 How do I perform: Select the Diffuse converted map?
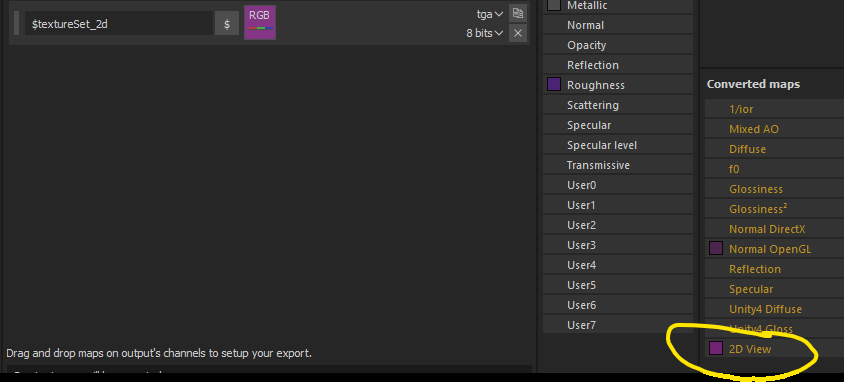pos(775,149)
